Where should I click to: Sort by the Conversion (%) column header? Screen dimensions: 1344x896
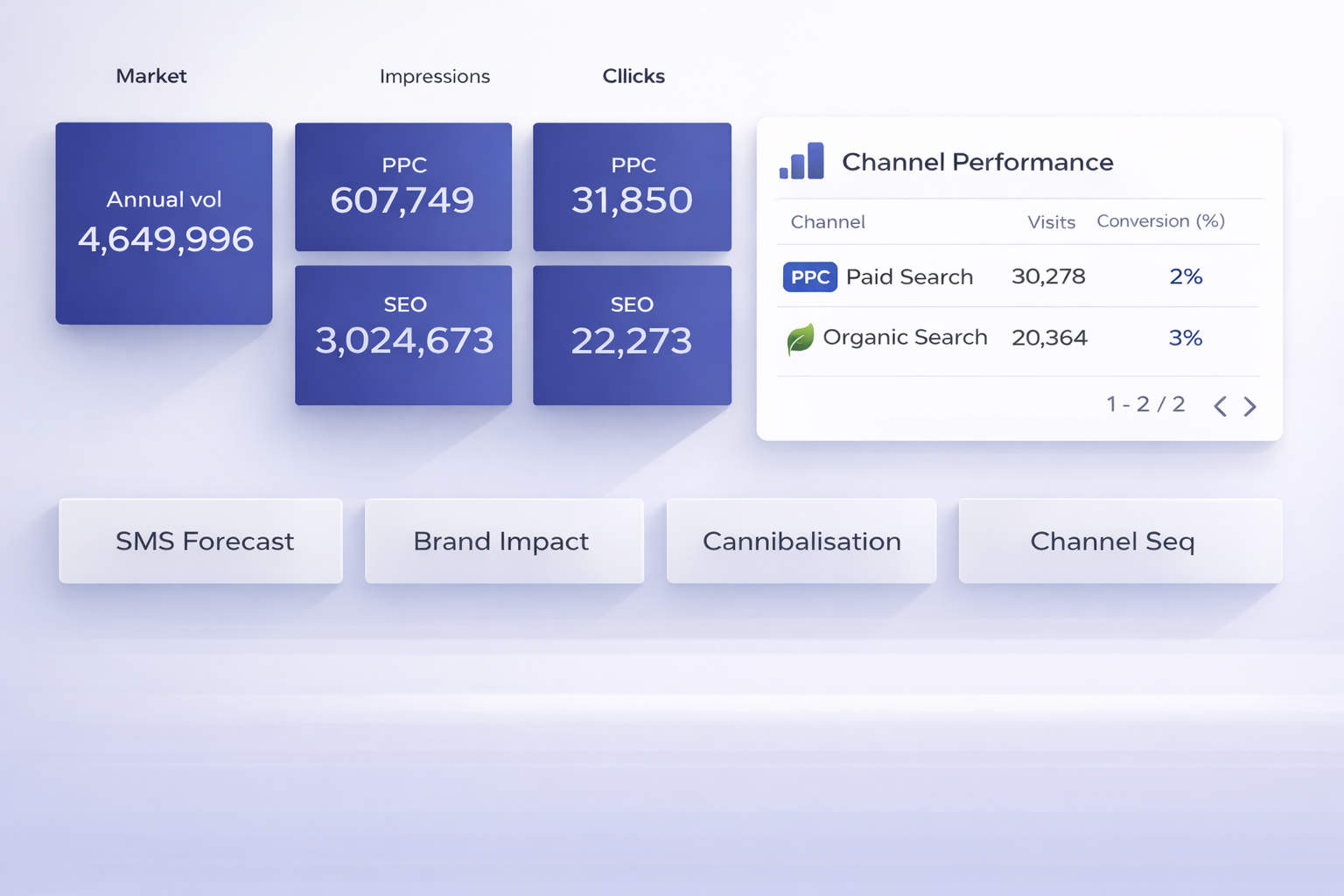click(1160, 221)
